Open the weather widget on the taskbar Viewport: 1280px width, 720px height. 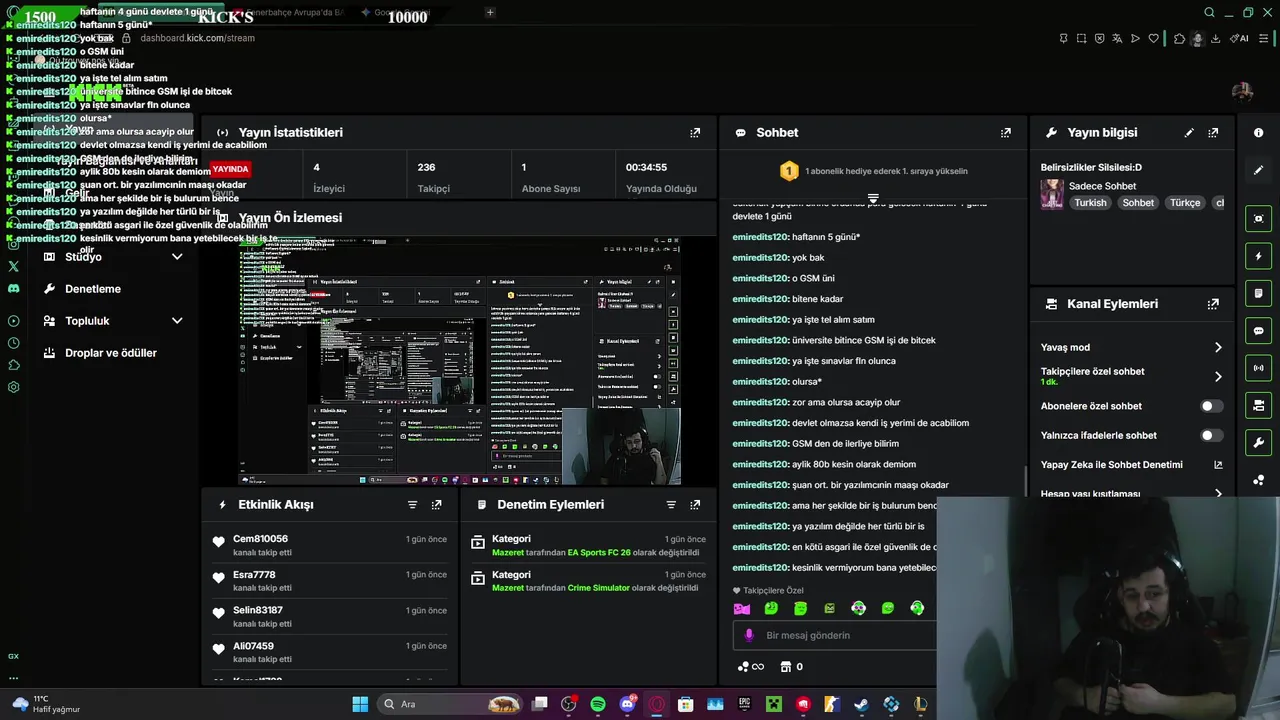[x=45, y=704]
